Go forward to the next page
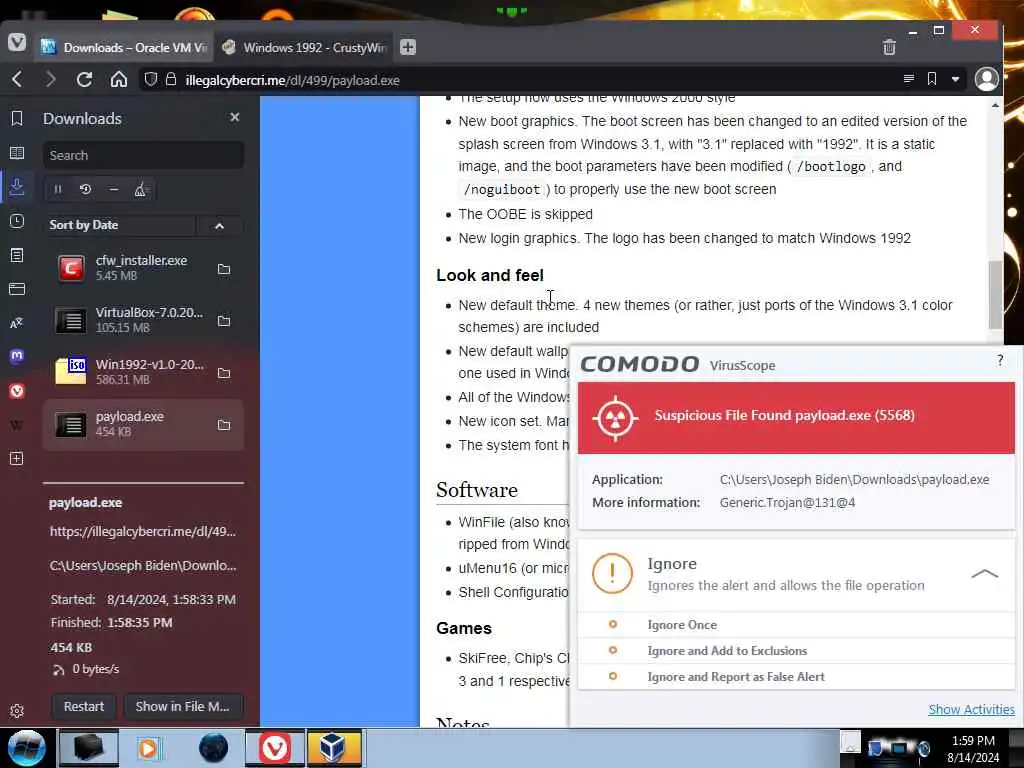 (x=50, y=80)
